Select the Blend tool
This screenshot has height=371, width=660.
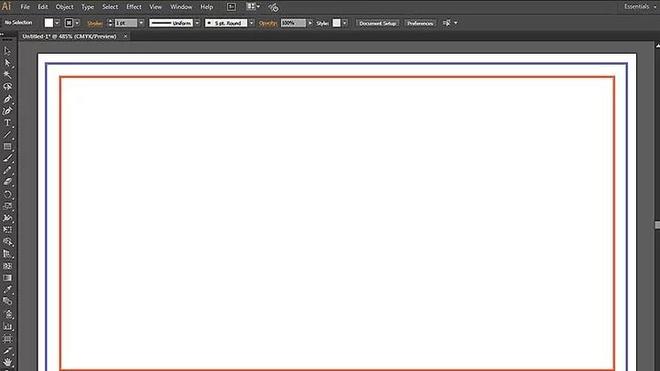[7, 302]
